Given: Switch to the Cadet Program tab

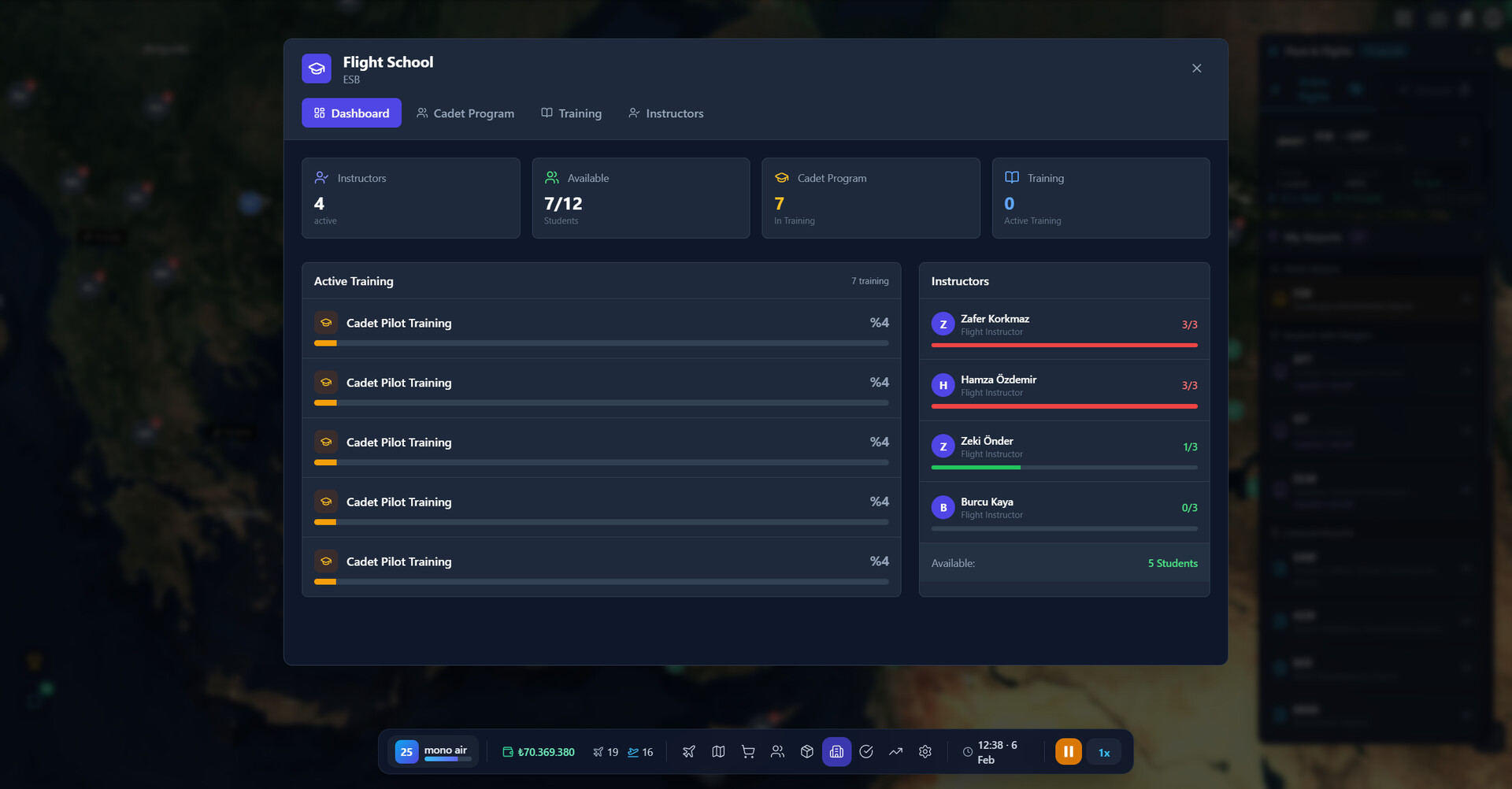Looking at the screenshot, I should 465,113.
